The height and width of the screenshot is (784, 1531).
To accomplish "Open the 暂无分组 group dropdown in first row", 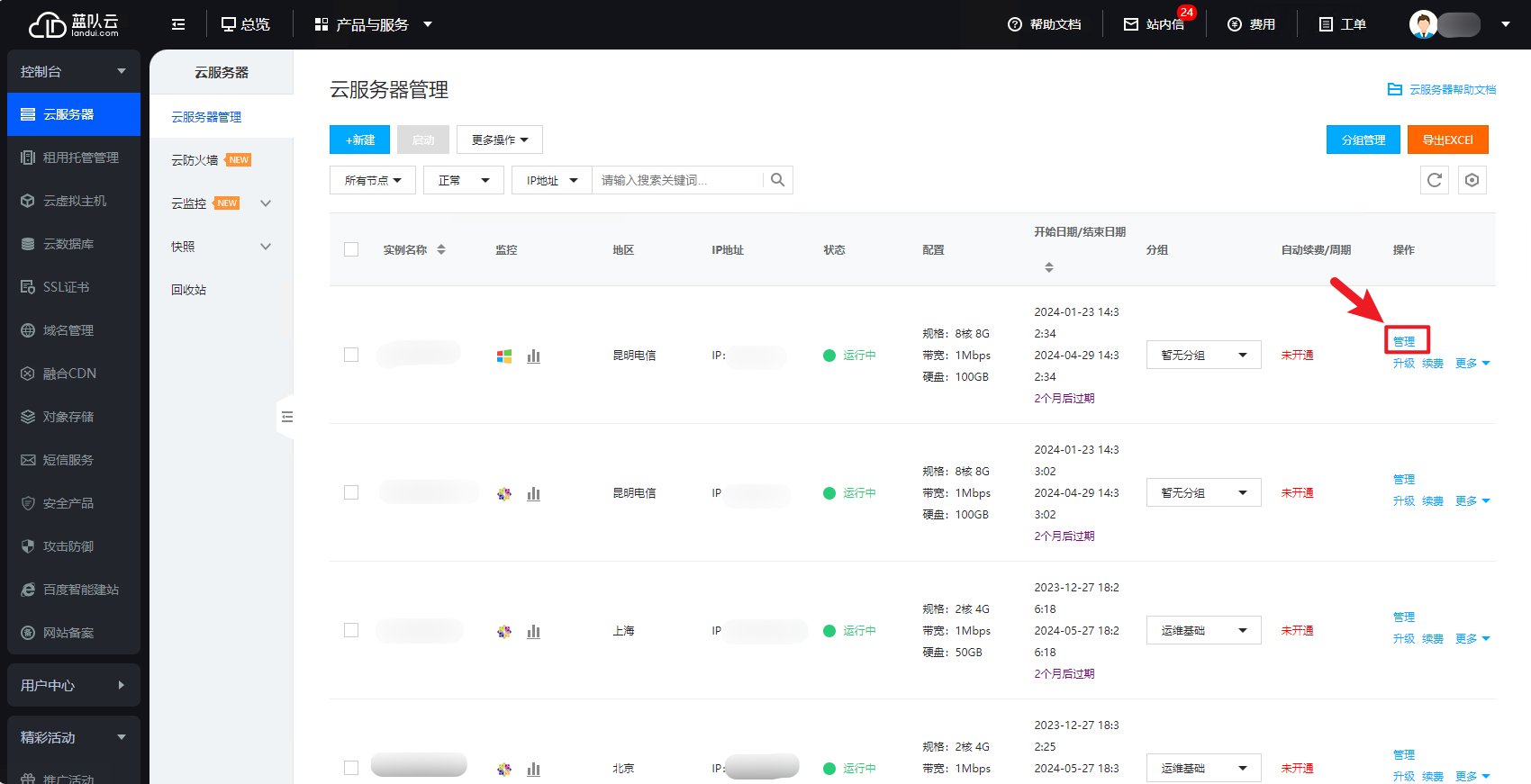I will [x=1203, y=355].
